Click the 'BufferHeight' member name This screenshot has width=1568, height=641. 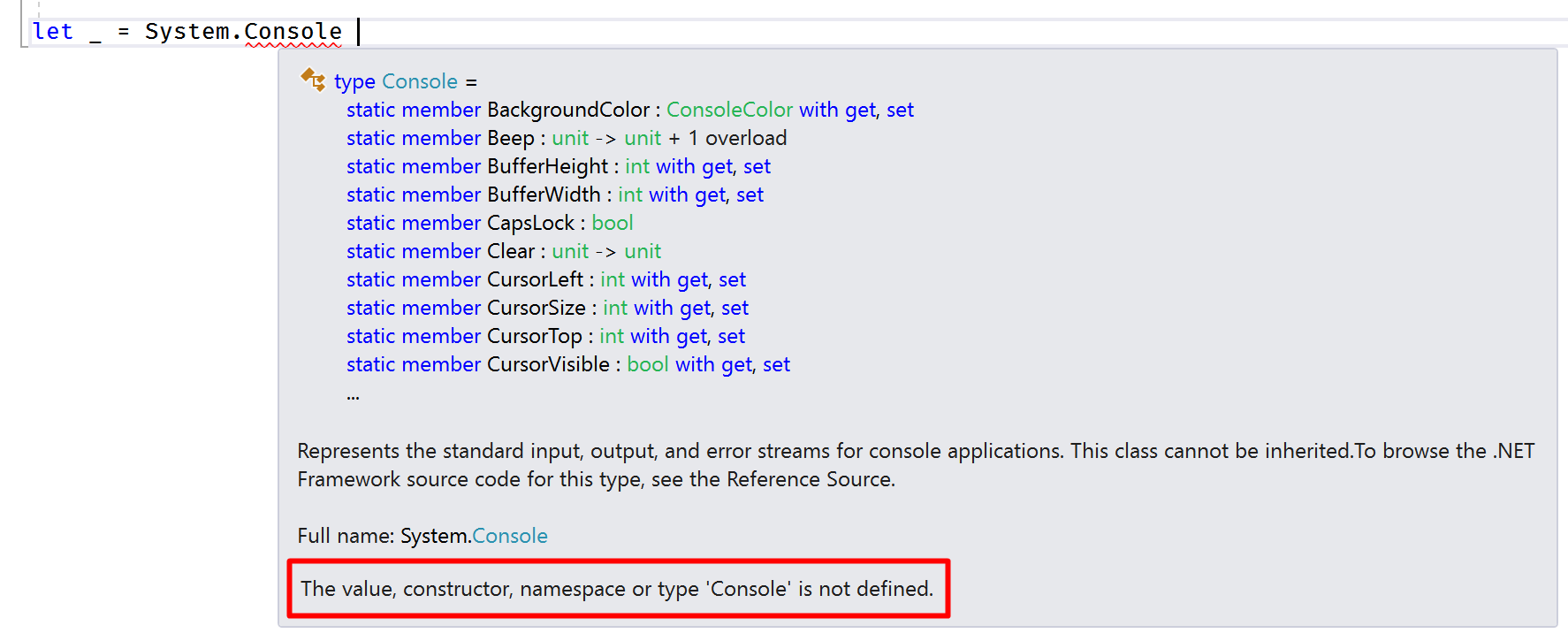[547, 166]
